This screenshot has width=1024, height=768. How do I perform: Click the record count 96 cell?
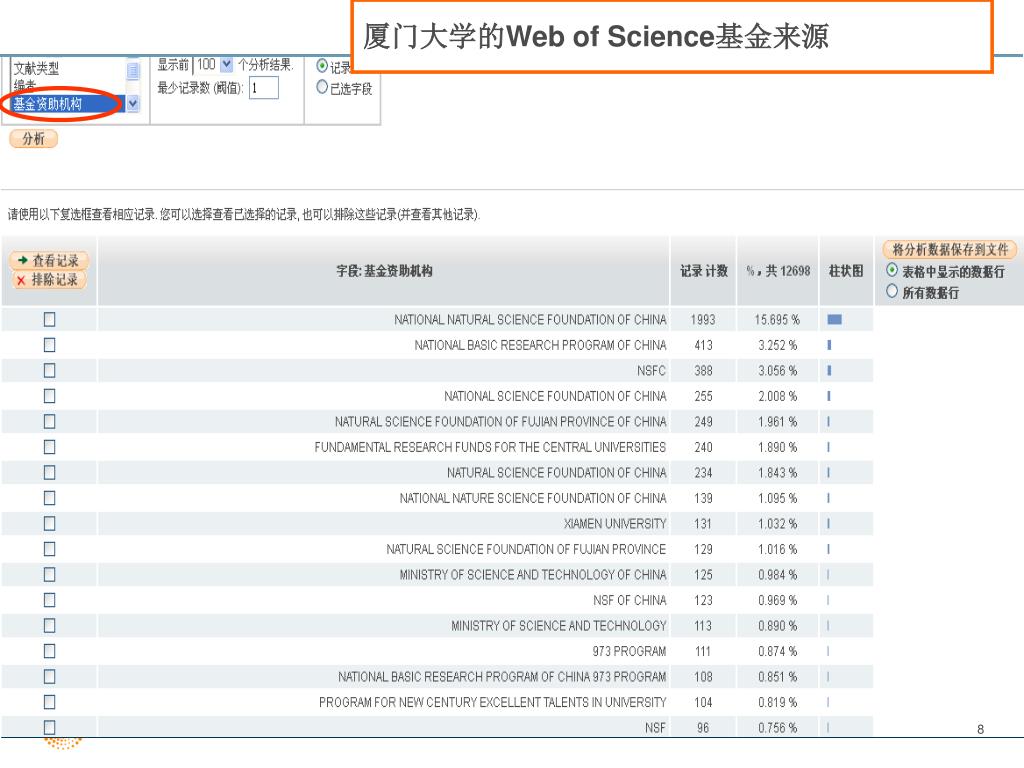coord(703,728)
